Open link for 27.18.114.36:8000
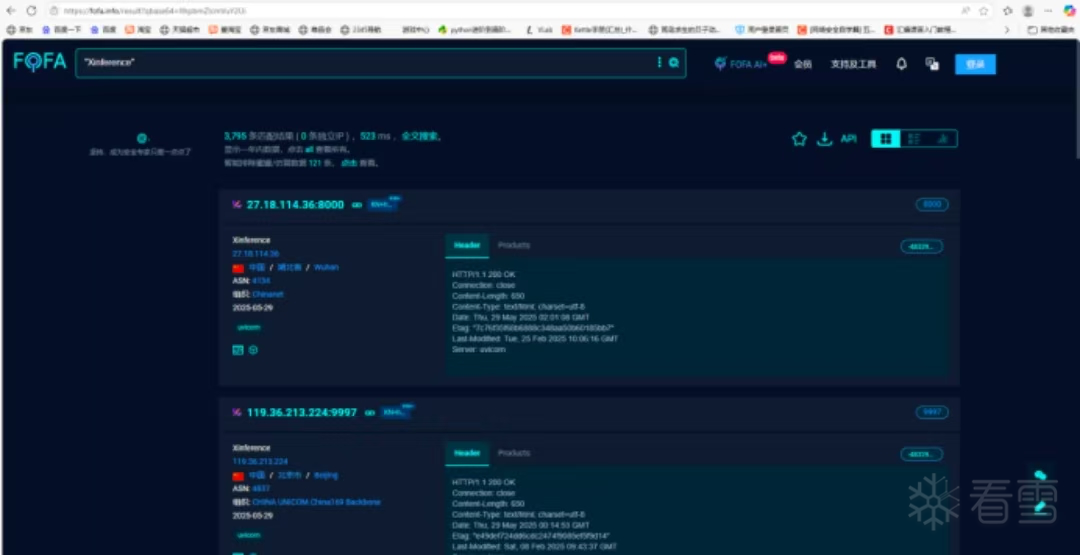The width and height of the screenshot is (1080, 555). point(295,205)
